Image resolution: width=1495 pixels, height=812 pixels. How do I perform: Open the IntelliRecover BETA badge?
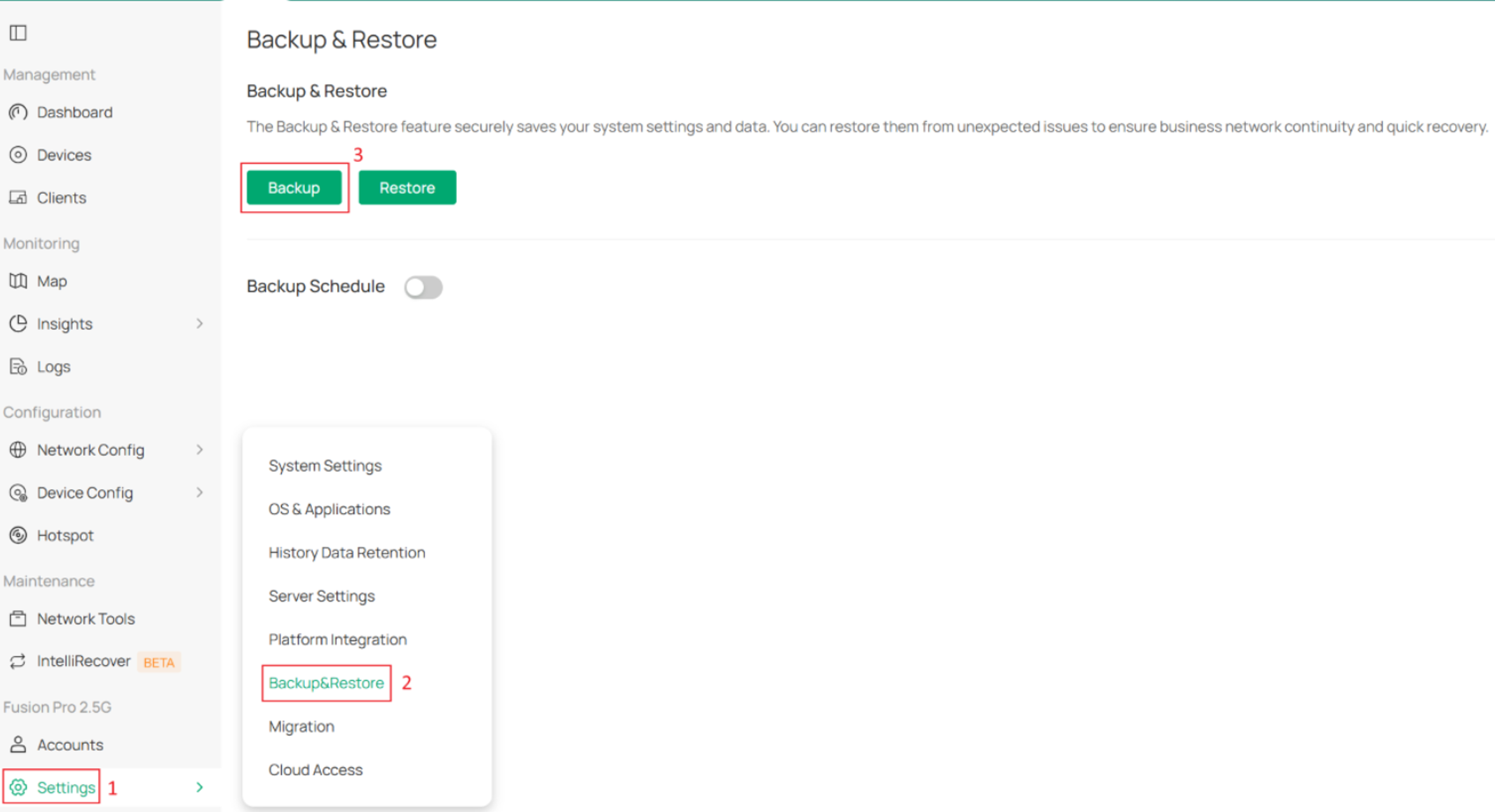159,662
